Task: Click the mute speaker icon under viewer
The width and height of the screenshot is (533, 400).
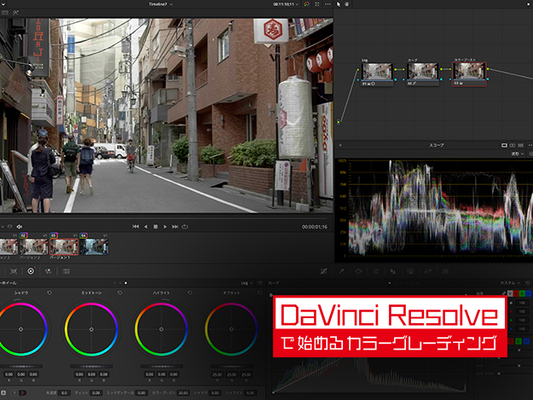Action: pyautogui.click(x=19, y=226)
